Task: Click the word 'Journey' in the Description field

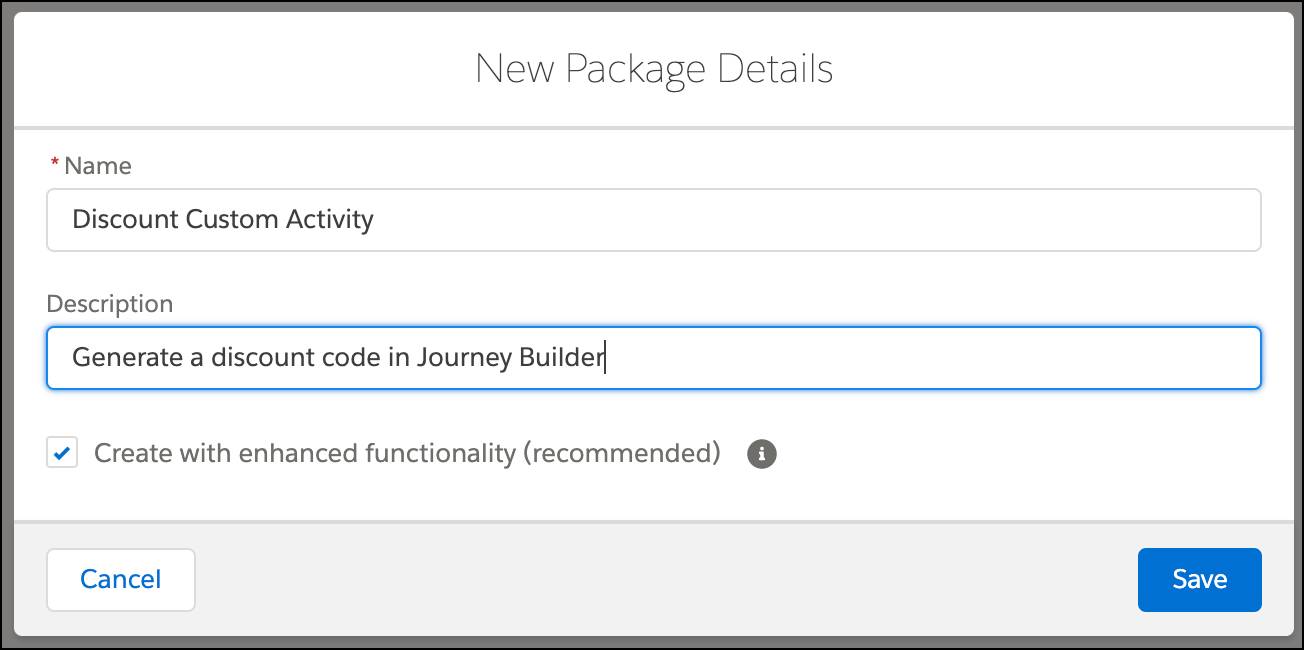Action: [463, 357]
